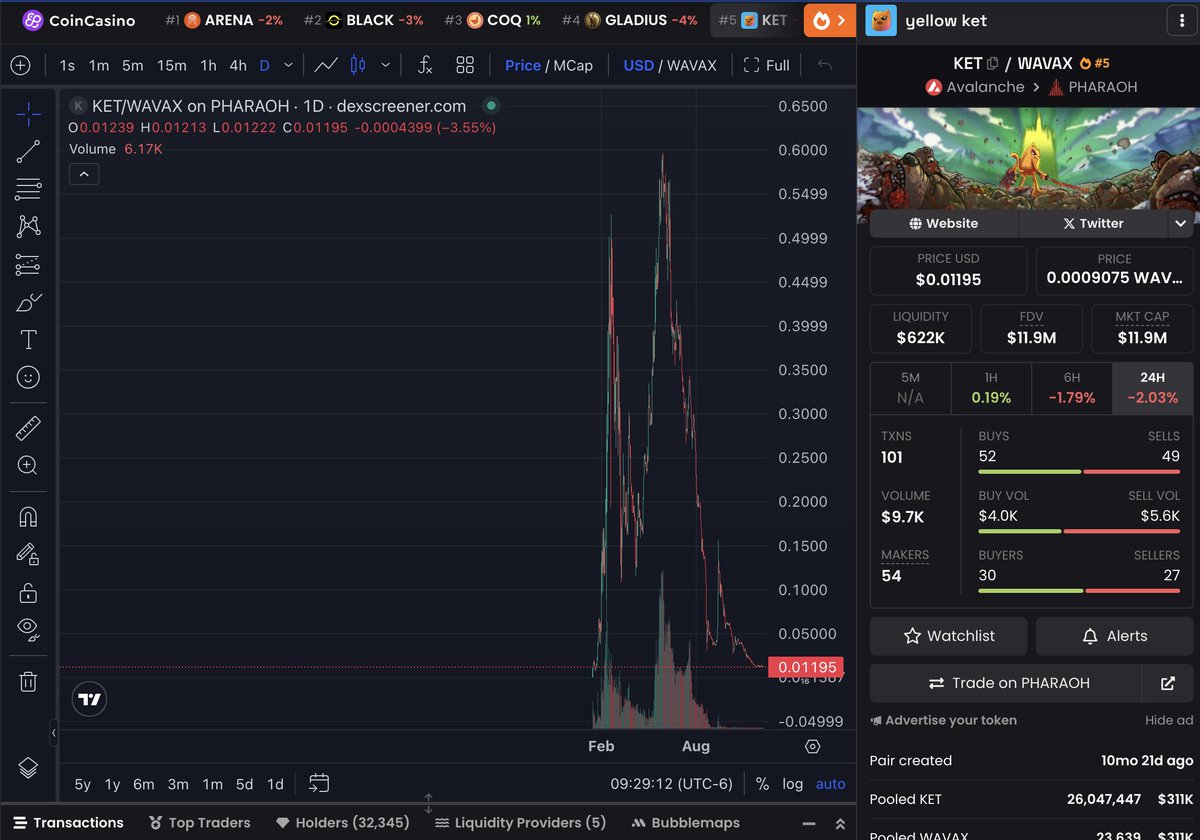Add the token to Watchlist

[948, 636]
